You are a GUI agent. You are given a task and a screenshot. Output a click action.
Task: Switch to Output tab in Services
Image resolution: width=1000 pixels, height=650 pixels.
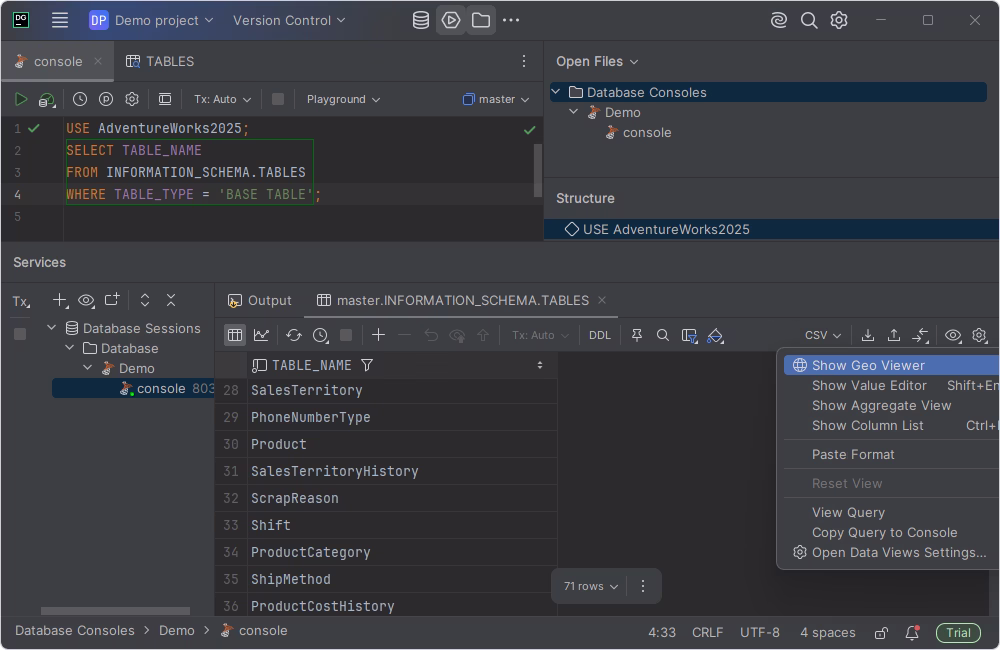tap(260, 300)
